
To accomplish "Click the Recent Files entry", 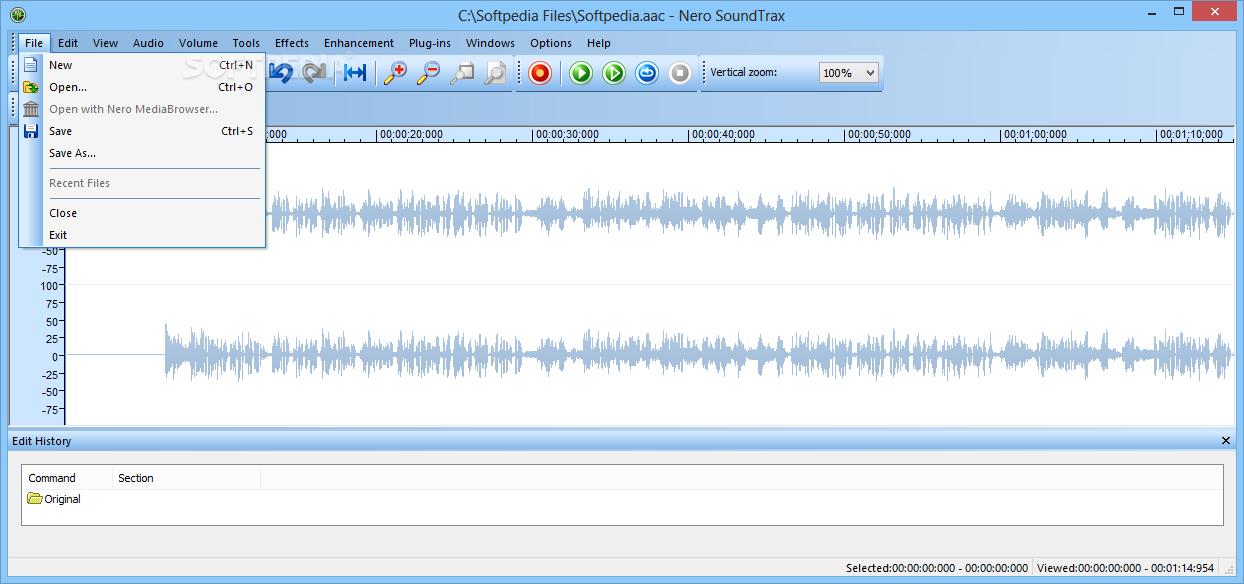I will [x=142, y=183].
